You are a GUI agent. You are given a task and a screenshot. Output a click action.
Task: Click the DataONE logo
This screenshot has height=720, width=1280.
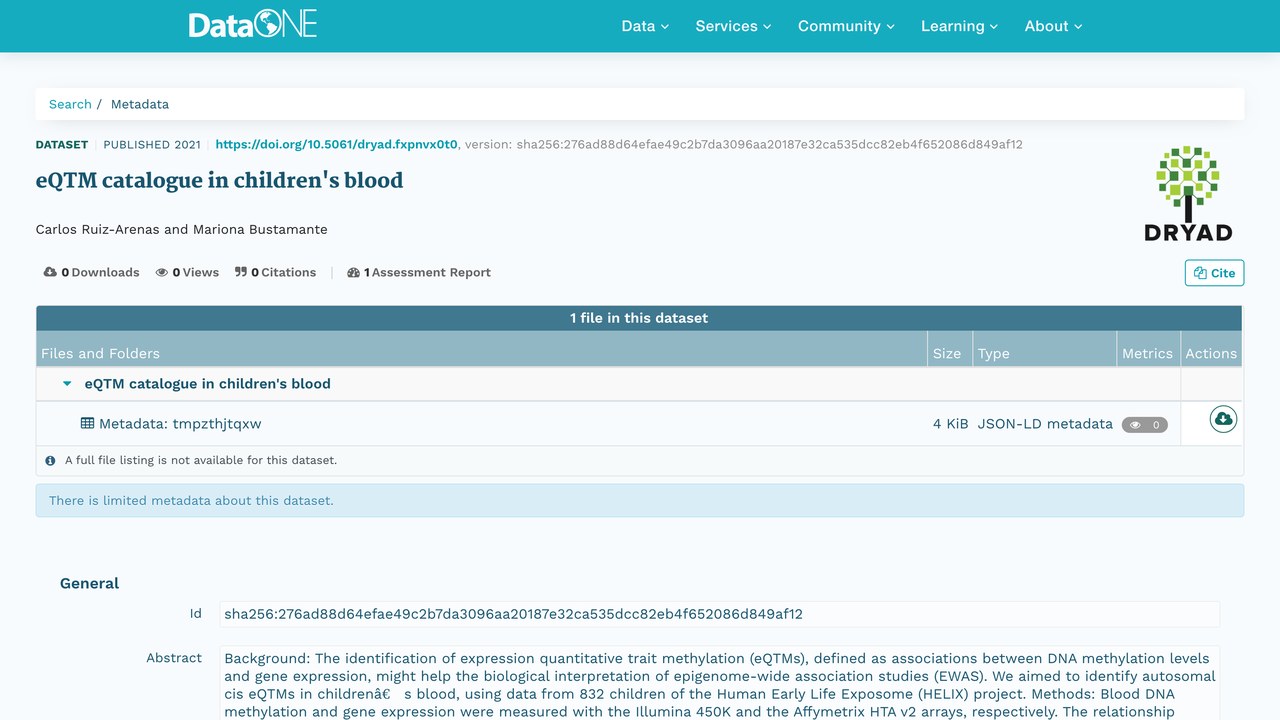pyautogui.click(x=252, y=25)
